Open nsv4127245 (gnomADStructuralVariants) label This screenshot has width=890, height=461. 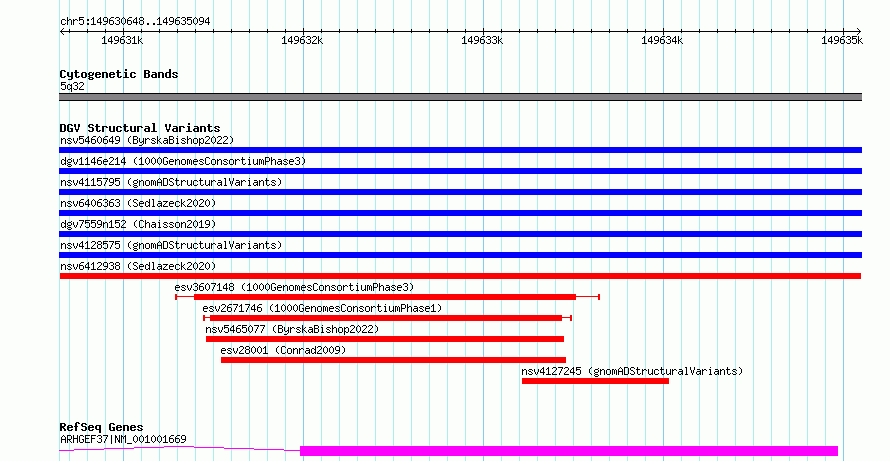(x=632, y=371)
